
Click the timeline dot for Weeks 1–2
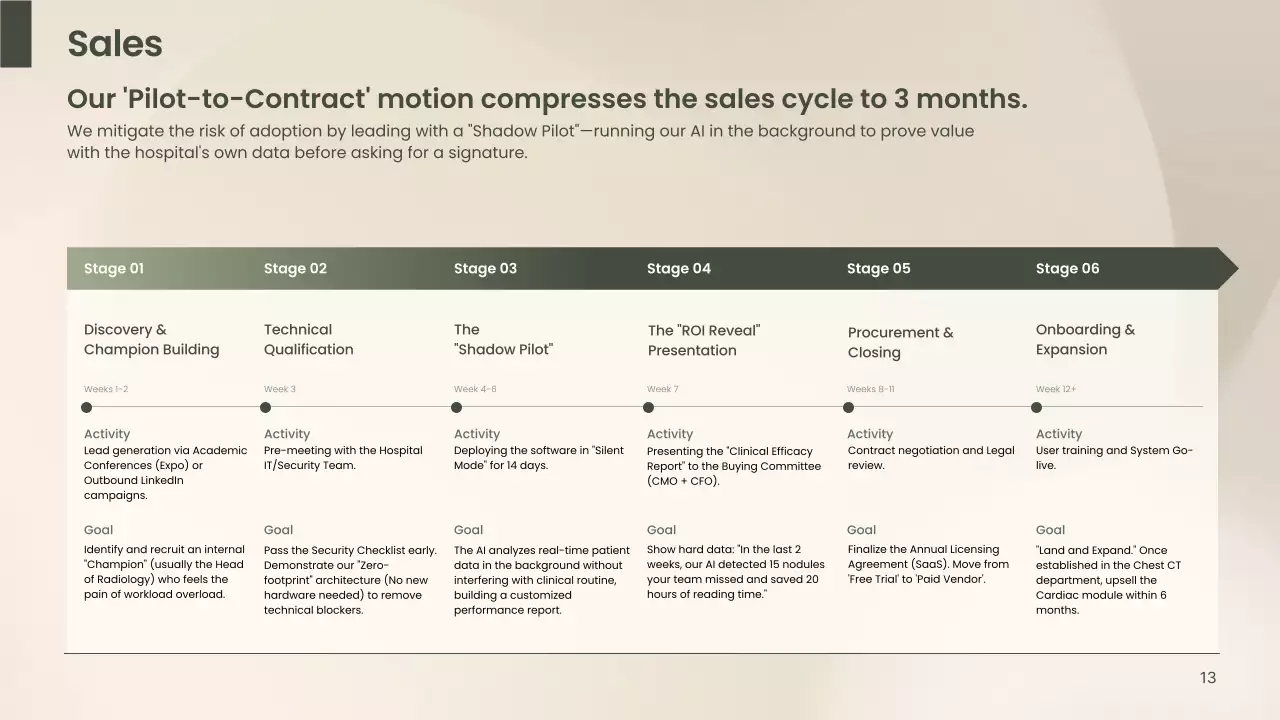pyautogui.click(x=86, y=407)
